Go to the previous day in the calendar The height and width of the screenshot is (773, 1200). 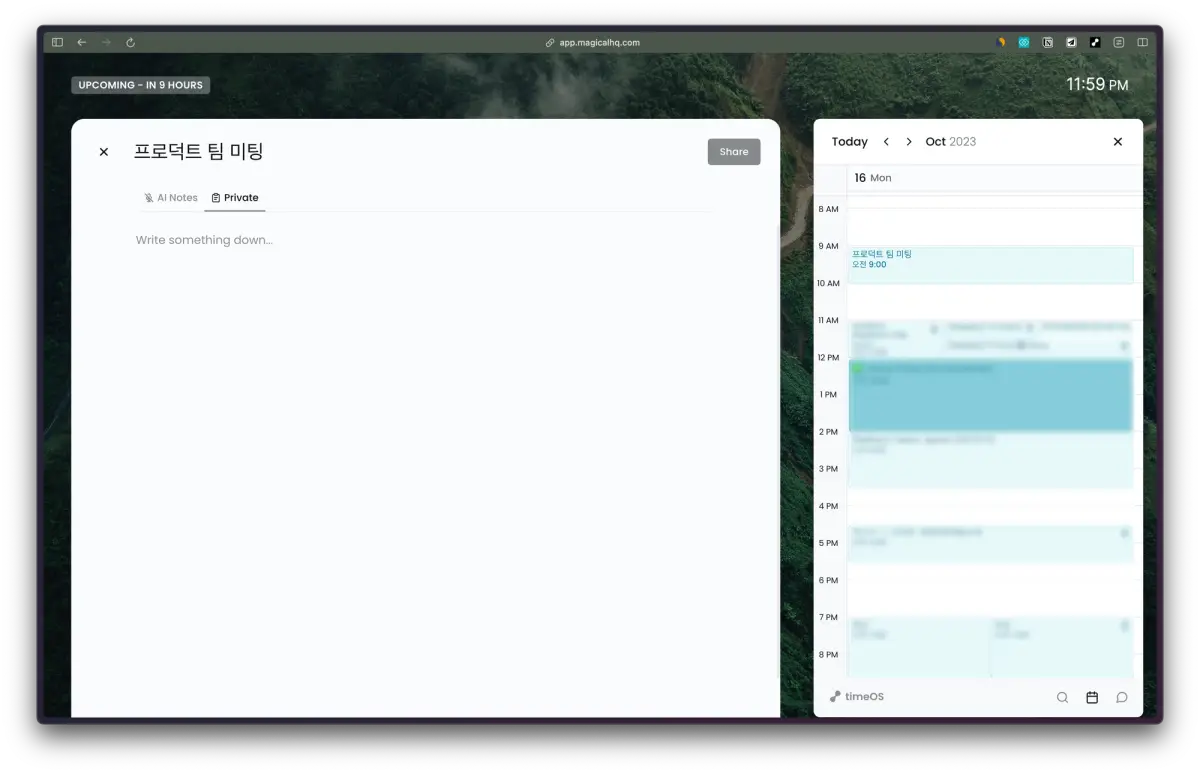coord(886,142)
